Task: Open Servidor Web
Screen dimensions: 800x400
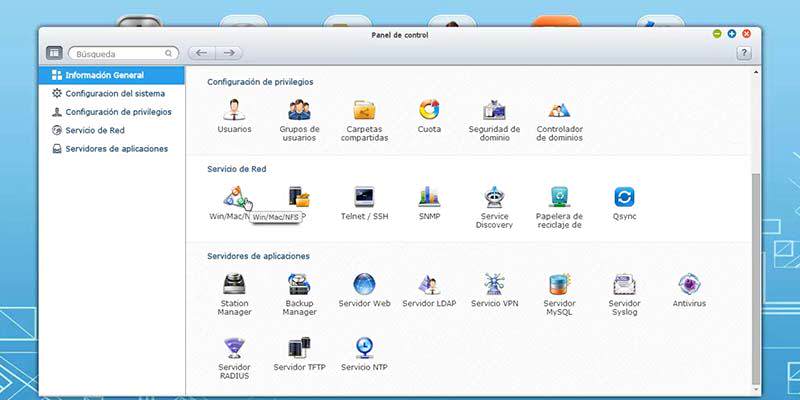Action: 364,284
